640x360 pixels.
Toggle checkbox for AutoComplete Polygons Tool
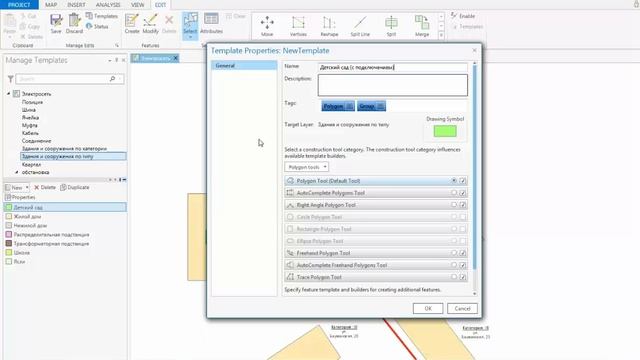pyautogui.click(x=462, y=193)
